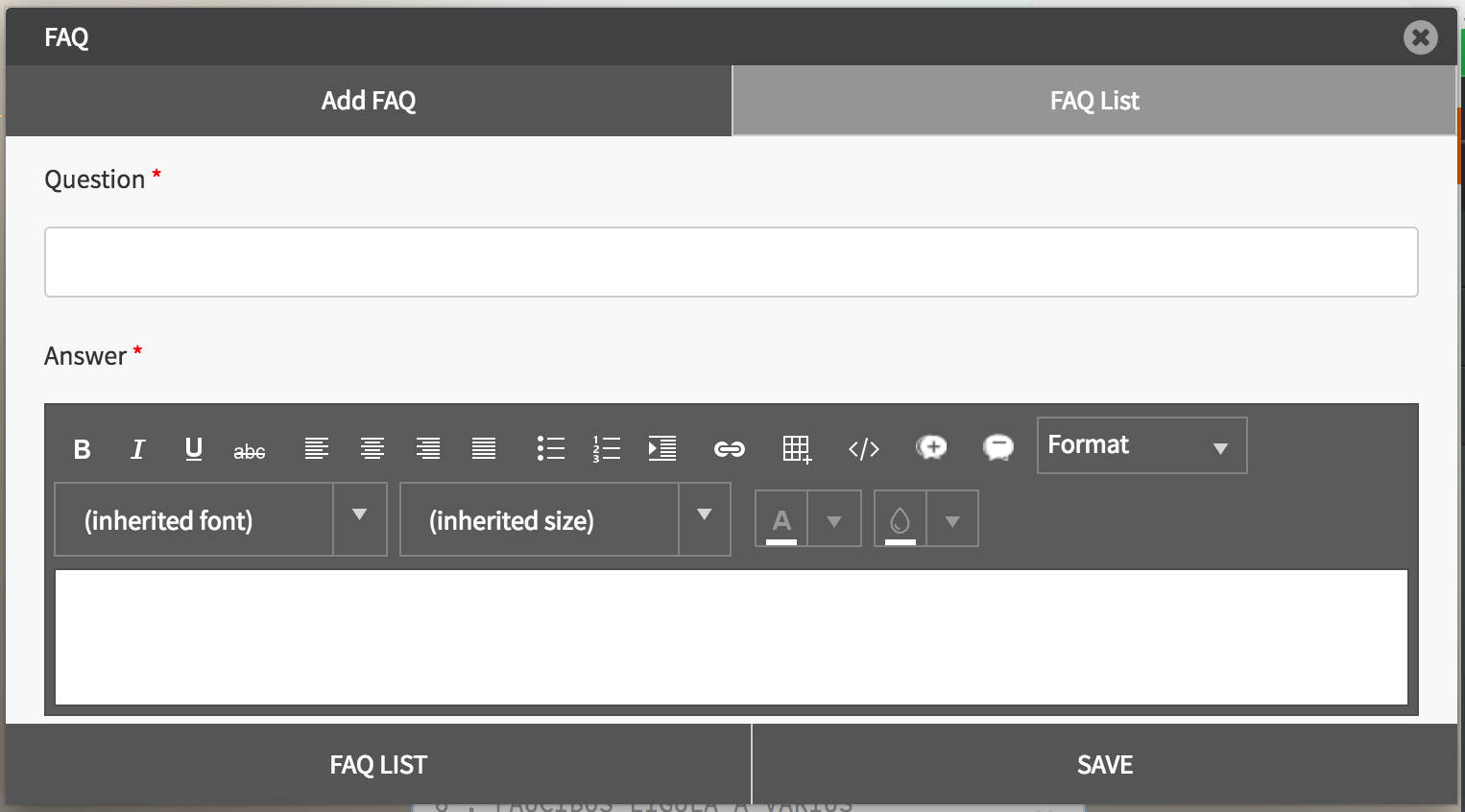The image size is (1465, 812).
Task: Center align the answer text
Action: [372, 448]
